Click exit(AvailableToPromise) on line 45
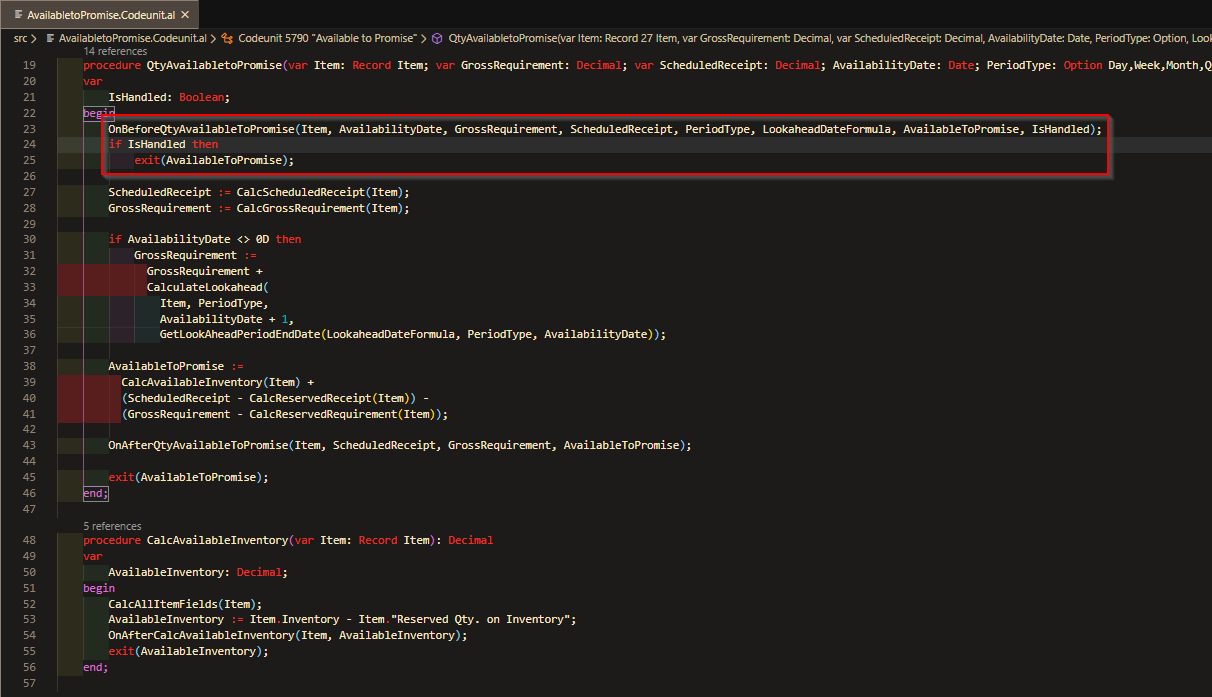This screenshot has height=697, width=1212. (x=190, y=476)
